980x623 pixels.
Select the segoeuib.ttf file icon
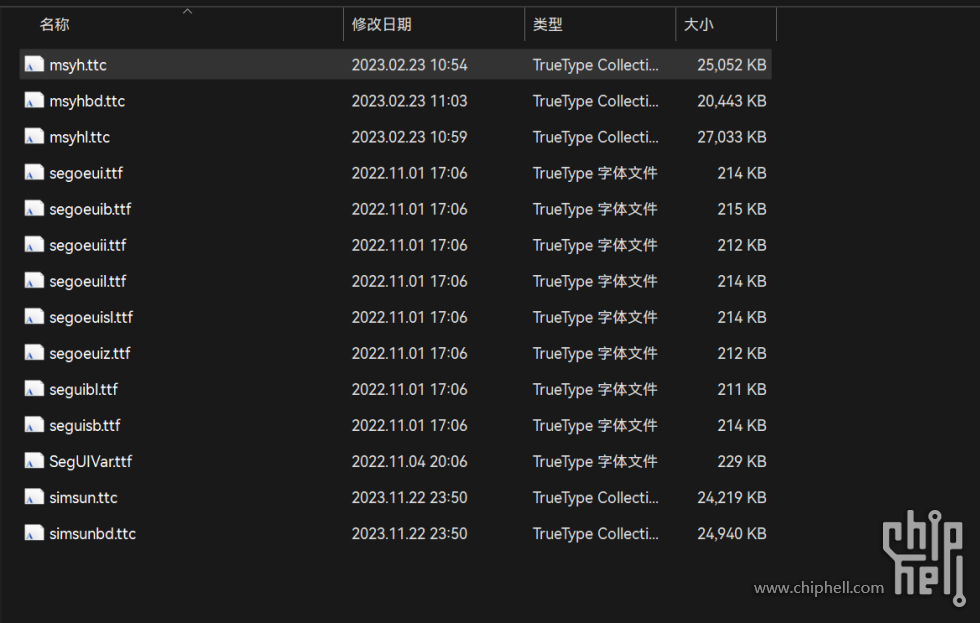click(34, 209)
